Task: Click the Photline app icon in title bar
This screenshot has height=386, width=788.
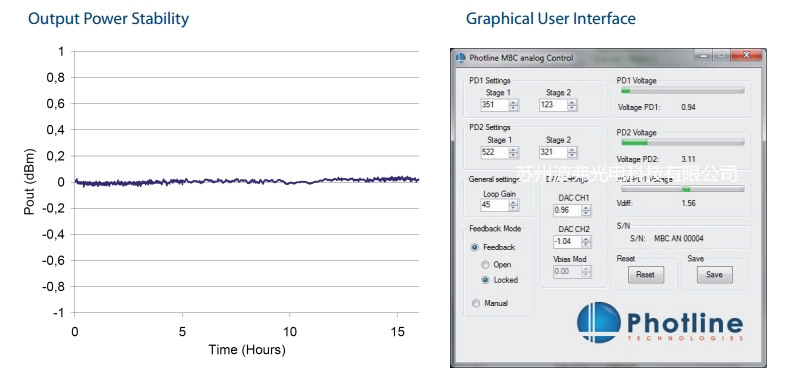Action: pos(460,58)
